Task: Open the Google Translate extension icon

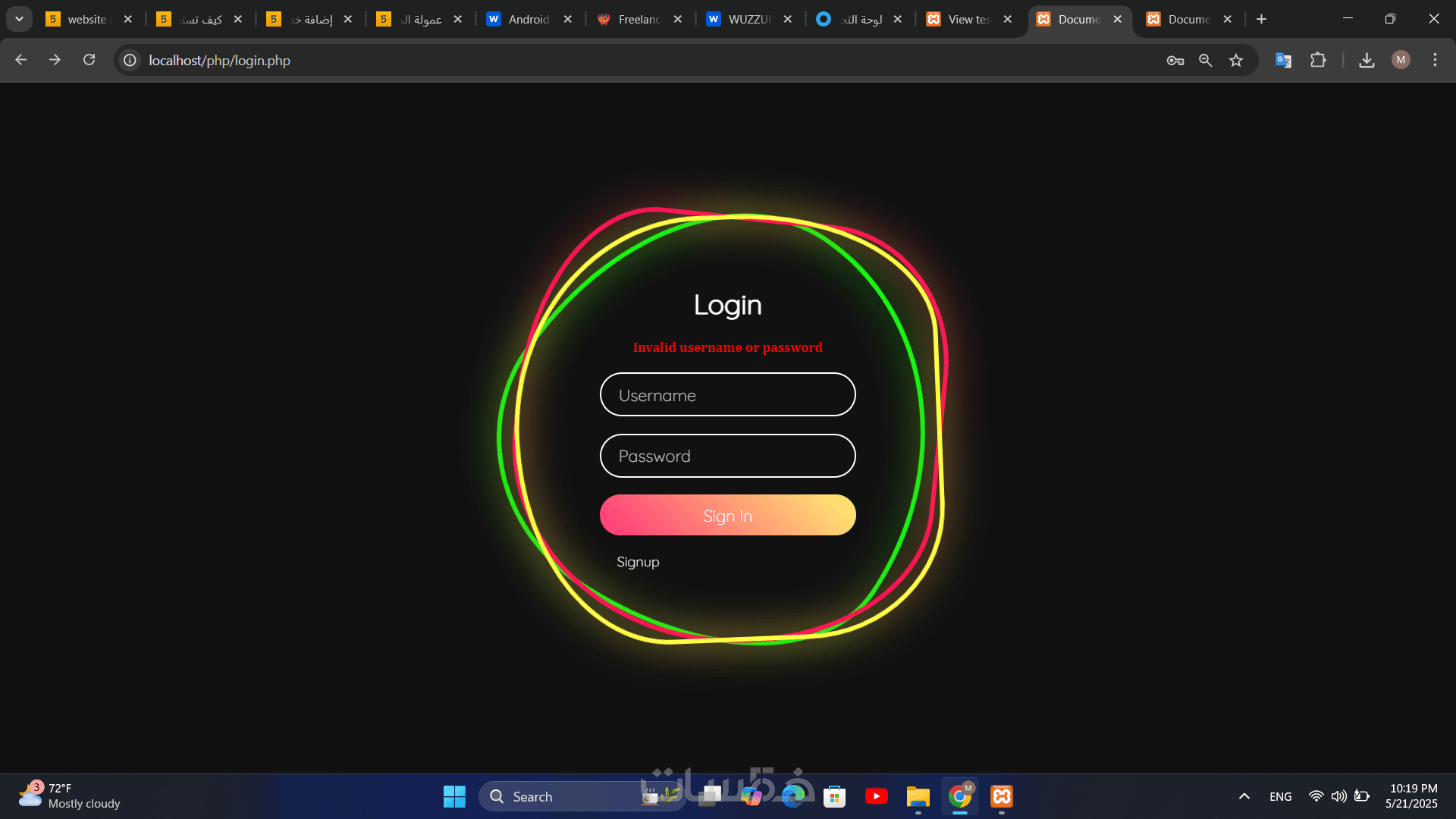Action: (x=1283, y=61)
